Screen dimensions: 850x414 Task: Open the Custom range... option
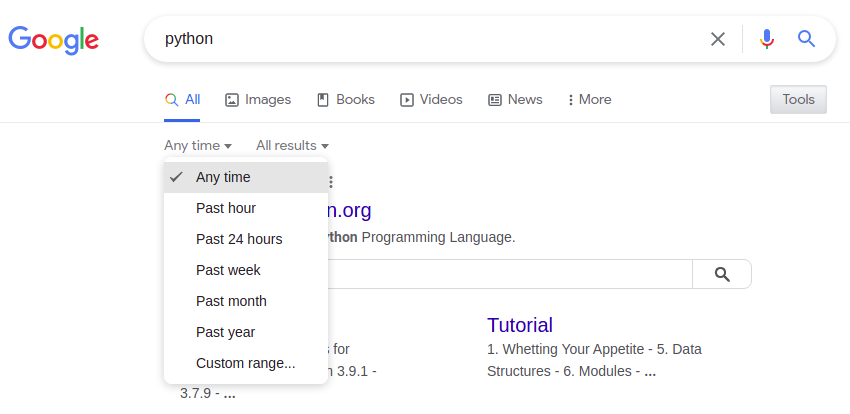coord(246,363)
